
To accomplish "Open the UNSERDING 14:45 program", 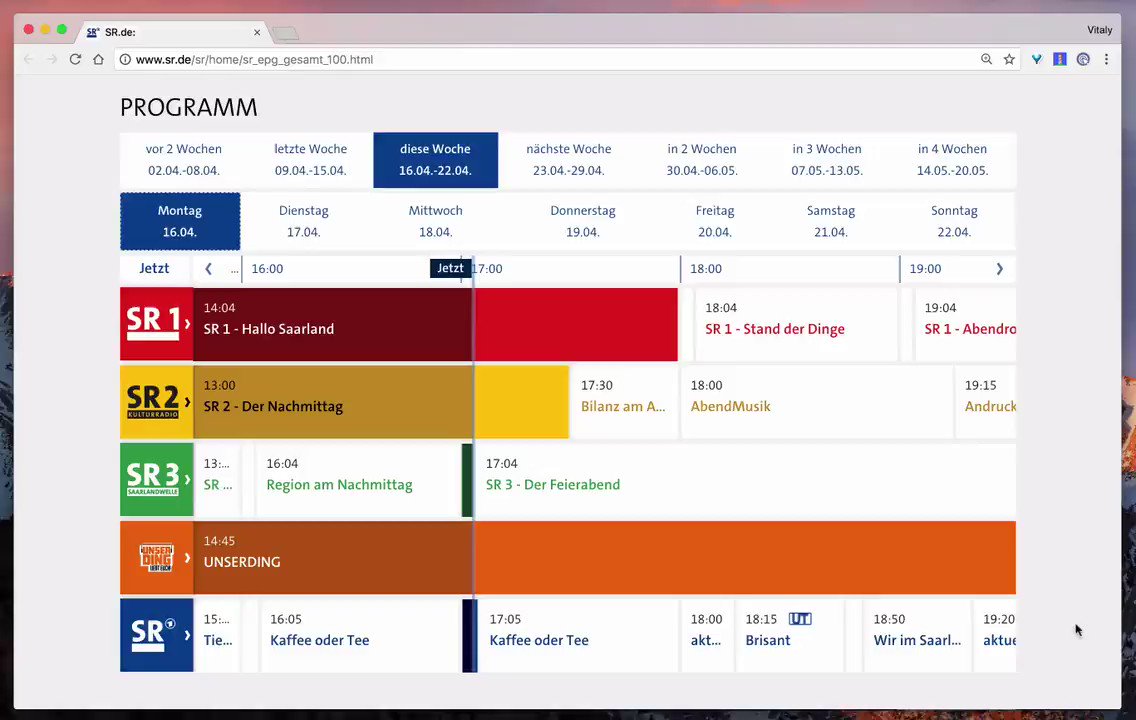I will tap(604, 558).
